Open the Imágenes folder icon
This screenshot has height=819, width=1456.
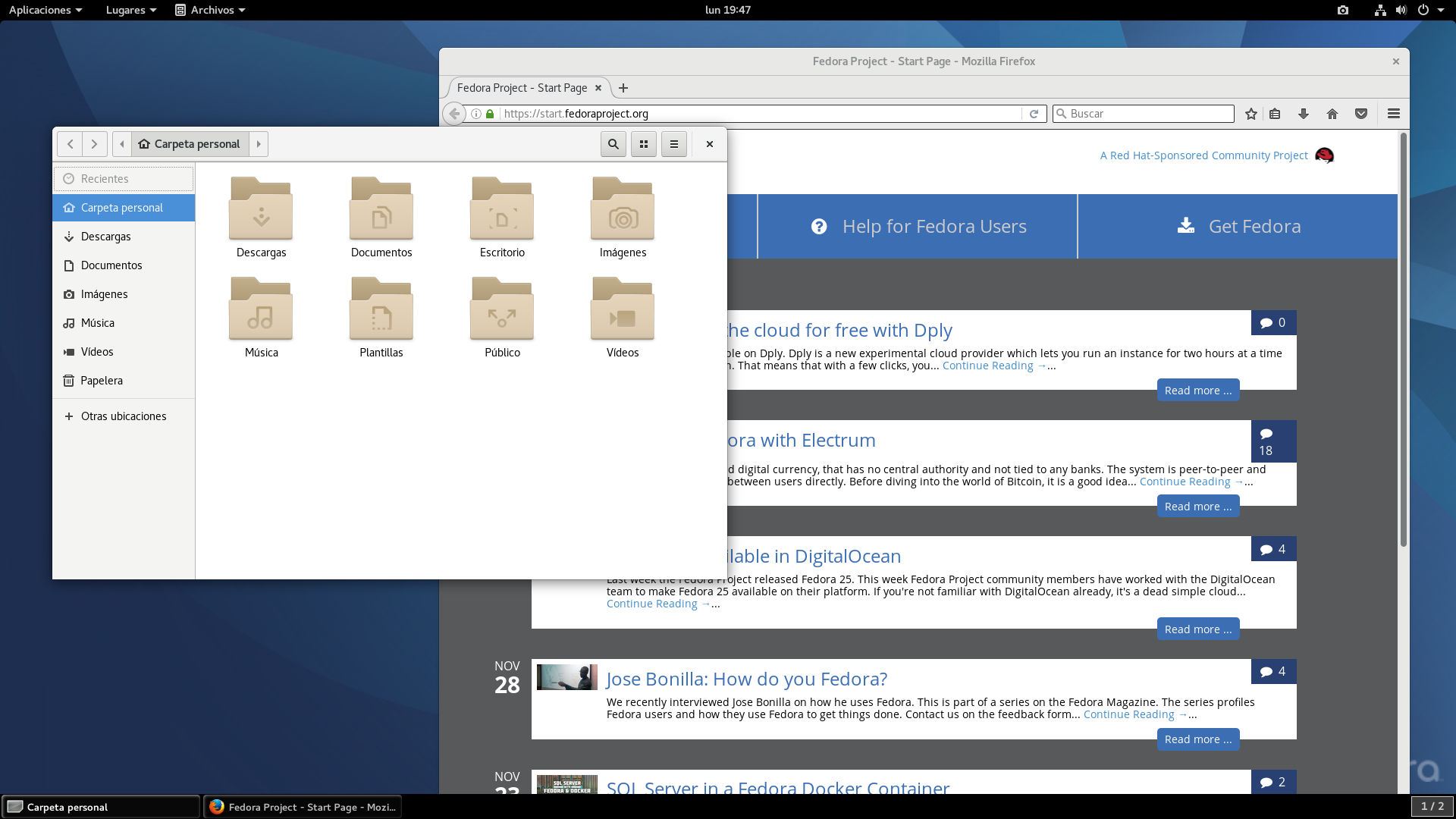tap(623, 209)
